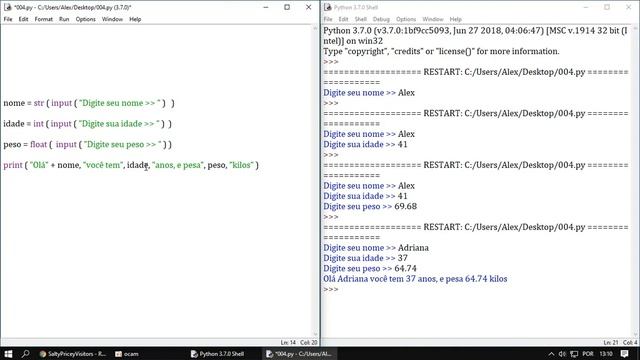Open volume control in system tray
Image resolution: width=640 pixels, height=360 pixels.
point(562,354)
